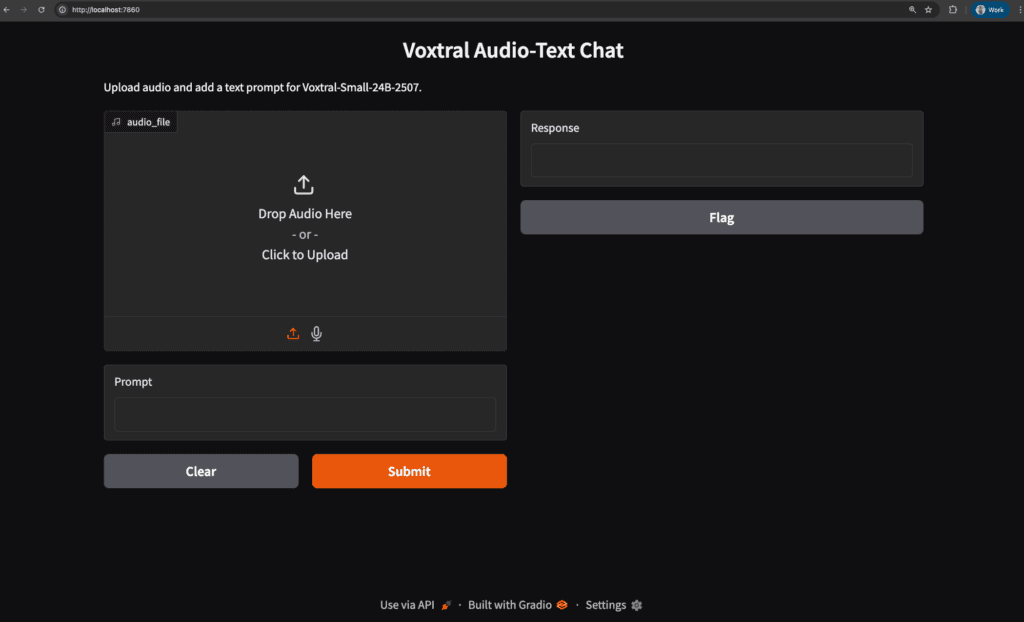
Task: Click the Response output box
Action: pos(722,160)
